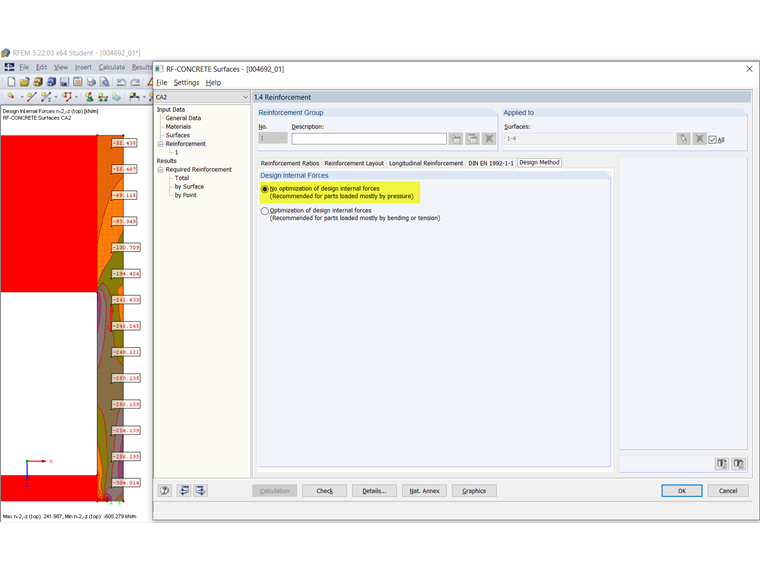
Task: Click new reinforcement group folder icon
Action: coord(456,139)
